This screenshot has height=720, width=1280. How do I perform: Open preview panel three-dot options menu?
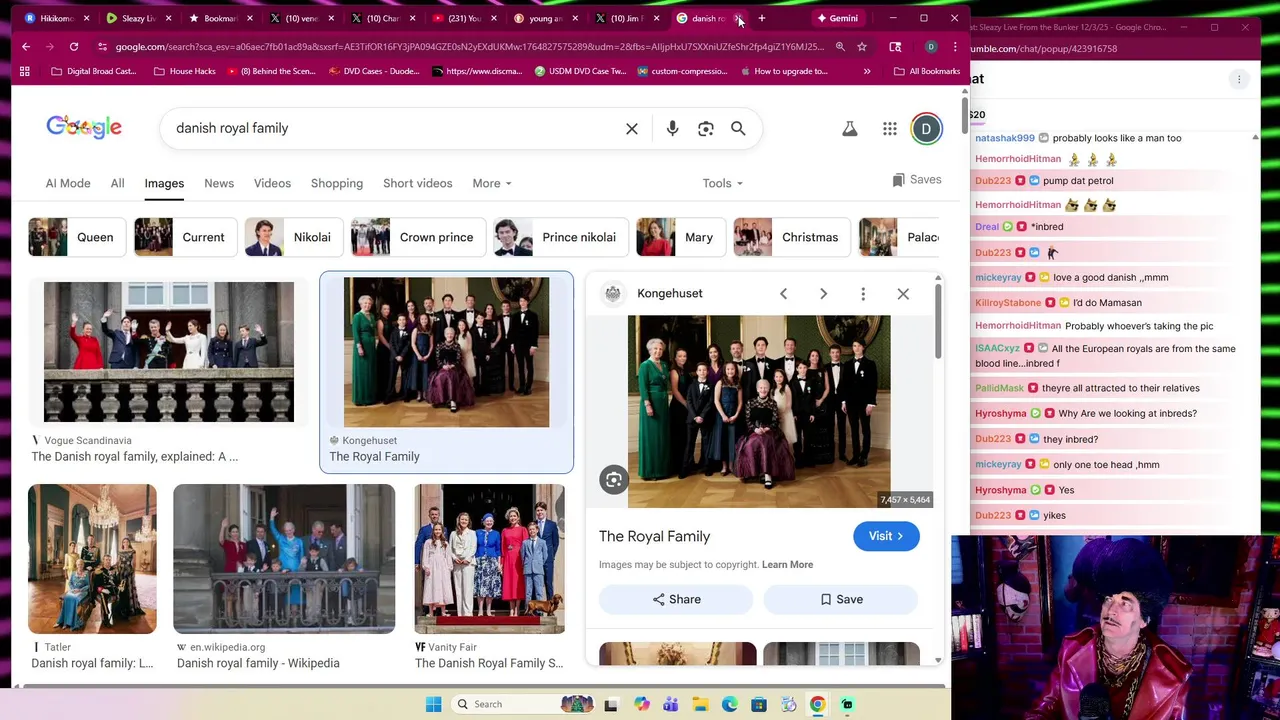(x=863, y=293)
